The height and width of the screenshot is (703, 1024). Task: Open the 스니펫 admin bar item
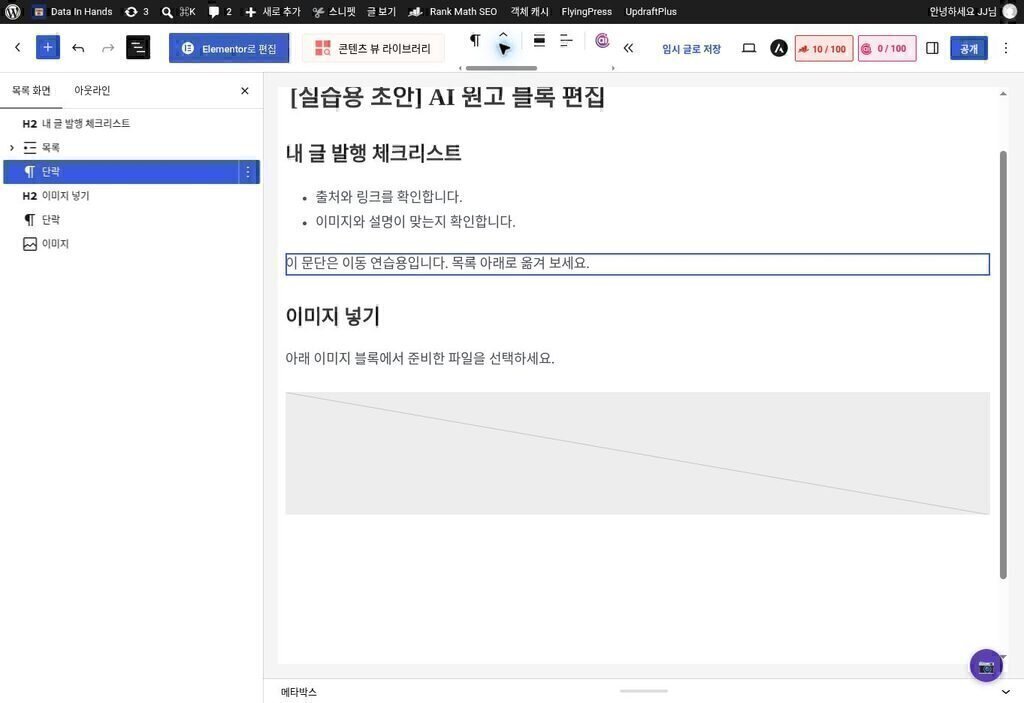point(334,12)
